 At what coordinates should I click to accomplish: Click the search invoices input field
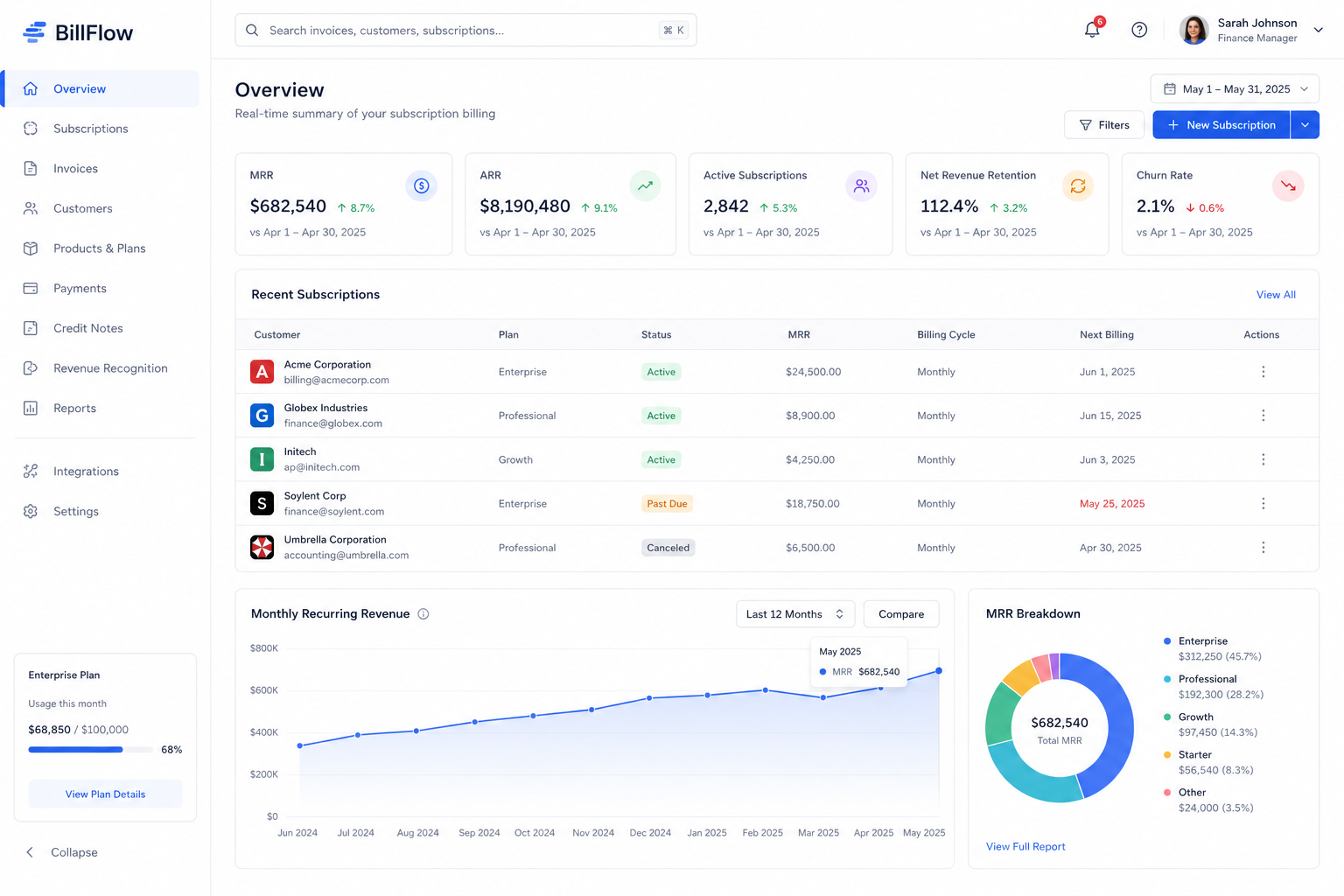[x=465, y=30]
